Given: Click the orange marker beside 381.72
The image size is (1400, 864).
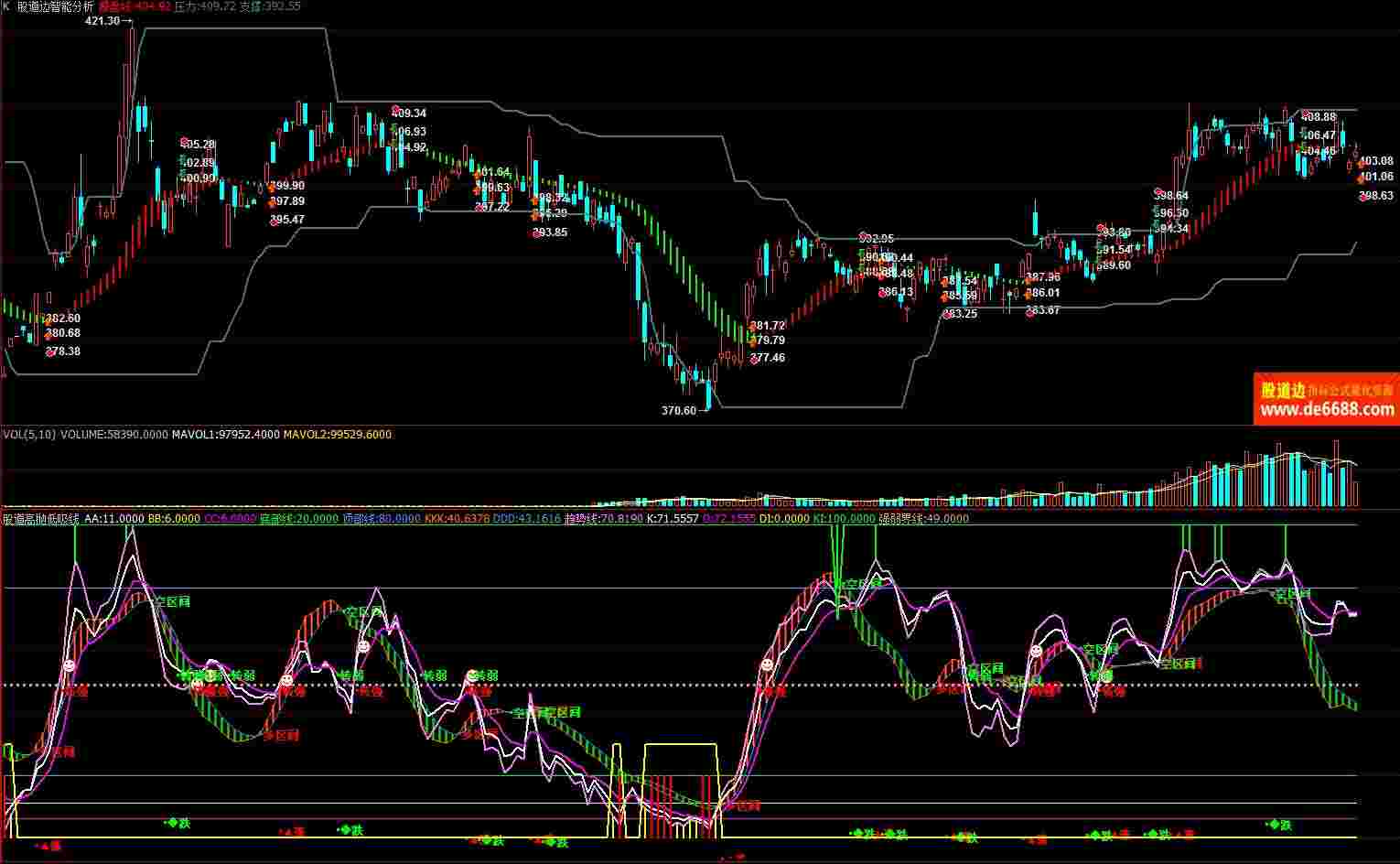Looking at the screenshot, I should tap(754, 326).
